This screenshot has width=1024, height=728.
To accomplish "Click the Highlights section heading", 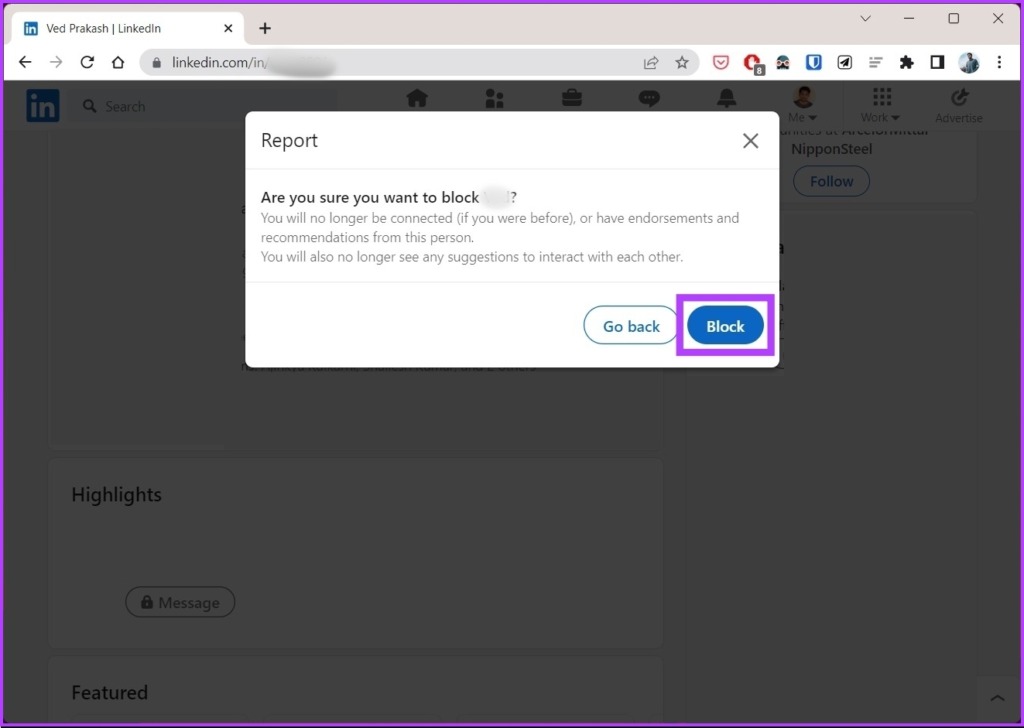I will pyautogui.click(x=116, y=495).
